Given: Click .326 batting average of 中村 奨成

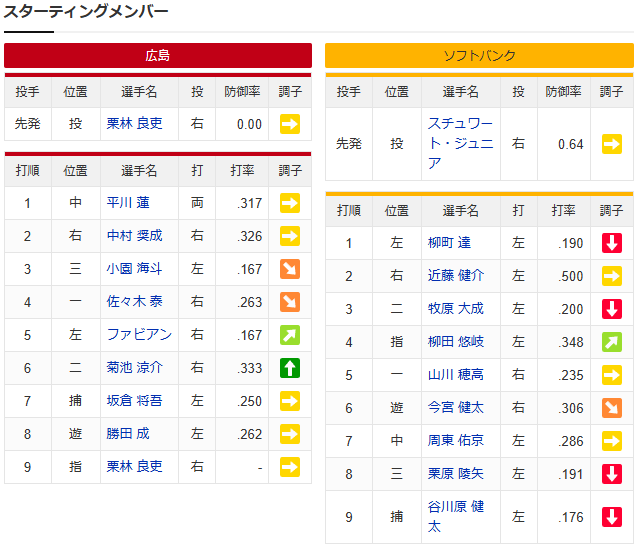Looking at the screenshot, I should 250,236.
